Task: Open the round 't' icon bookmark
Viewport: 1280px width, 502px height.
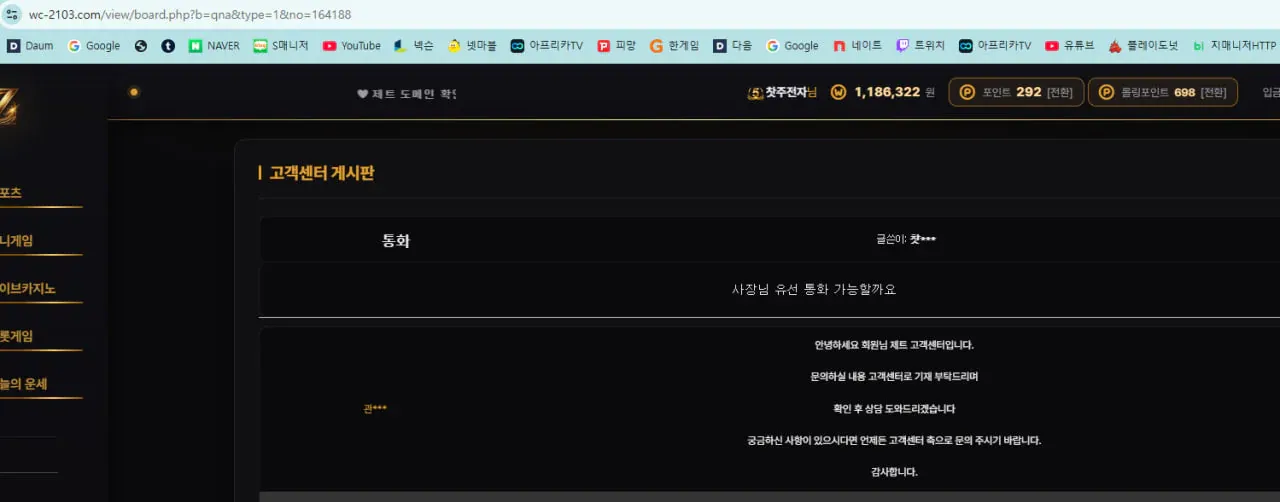Action: click(x=168, y=46)
